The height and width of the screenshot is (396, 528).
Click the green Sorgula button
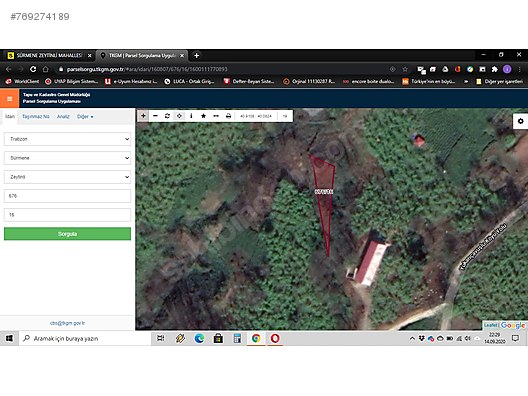click(x=67, y=234)
